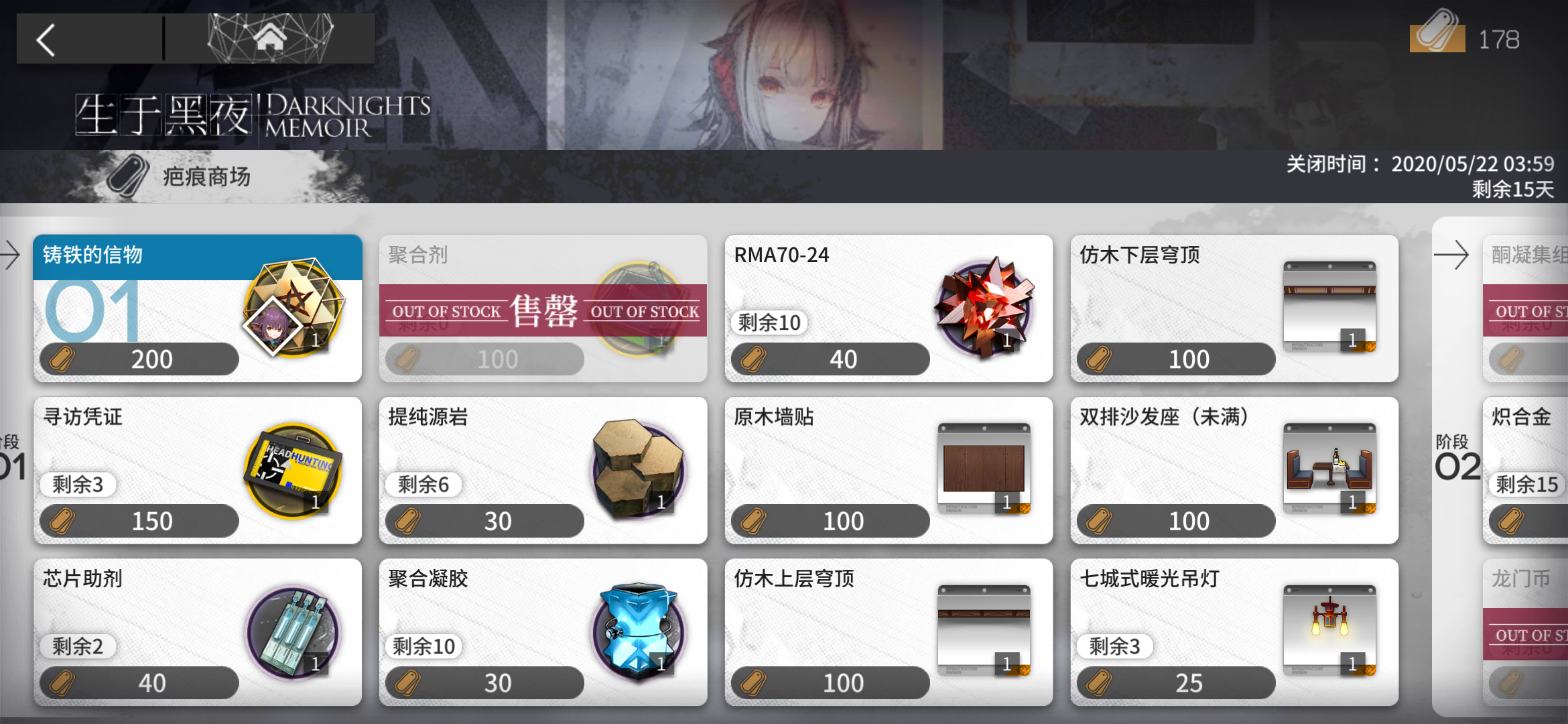Purchase 仿木下层穹顶 for 100 tokens
The image size is (1568, 724).
pos(1176,359)
